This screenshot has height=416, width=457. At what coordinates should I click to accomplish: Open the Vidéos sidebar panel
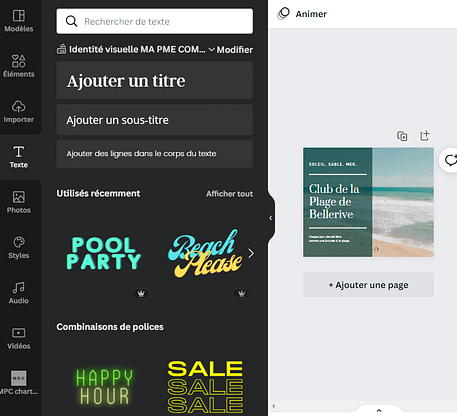[x=19, y=338]
